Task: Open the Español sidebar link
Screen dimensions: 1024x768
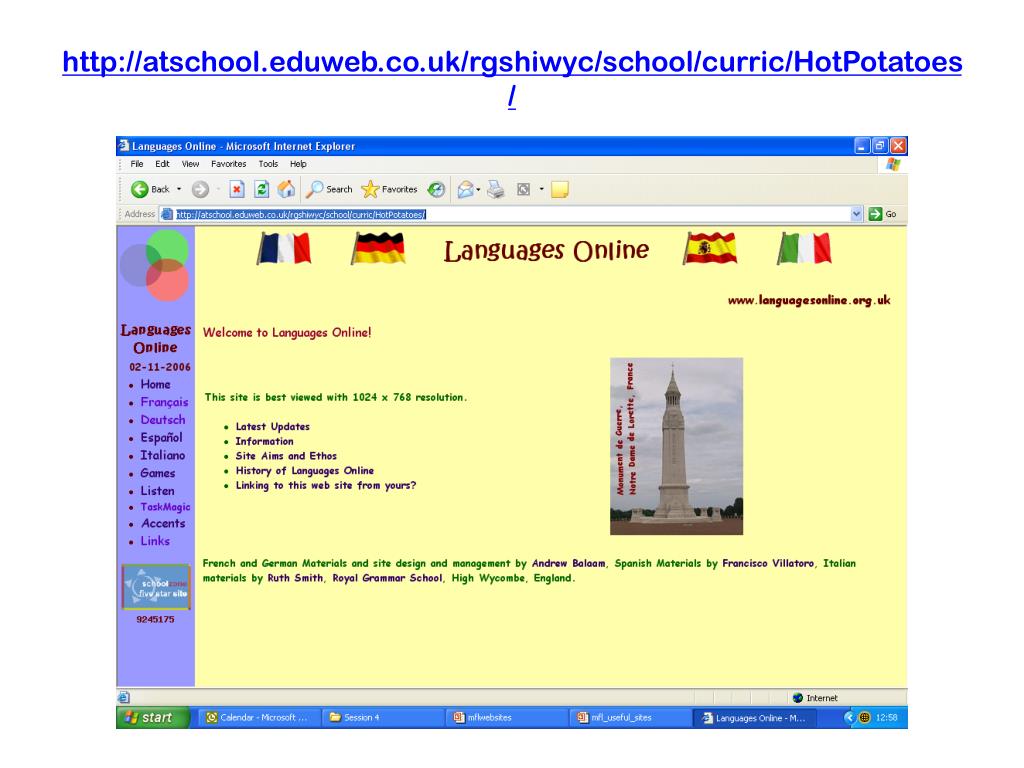Action: click(x=161, y=438)
